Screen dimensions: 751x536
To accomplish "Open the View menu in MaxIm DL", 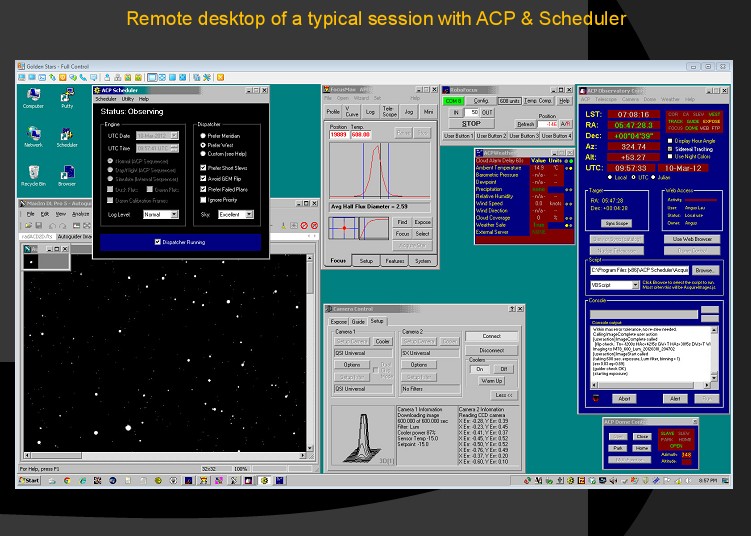I will pyautogui.click(x=61, y=214).
